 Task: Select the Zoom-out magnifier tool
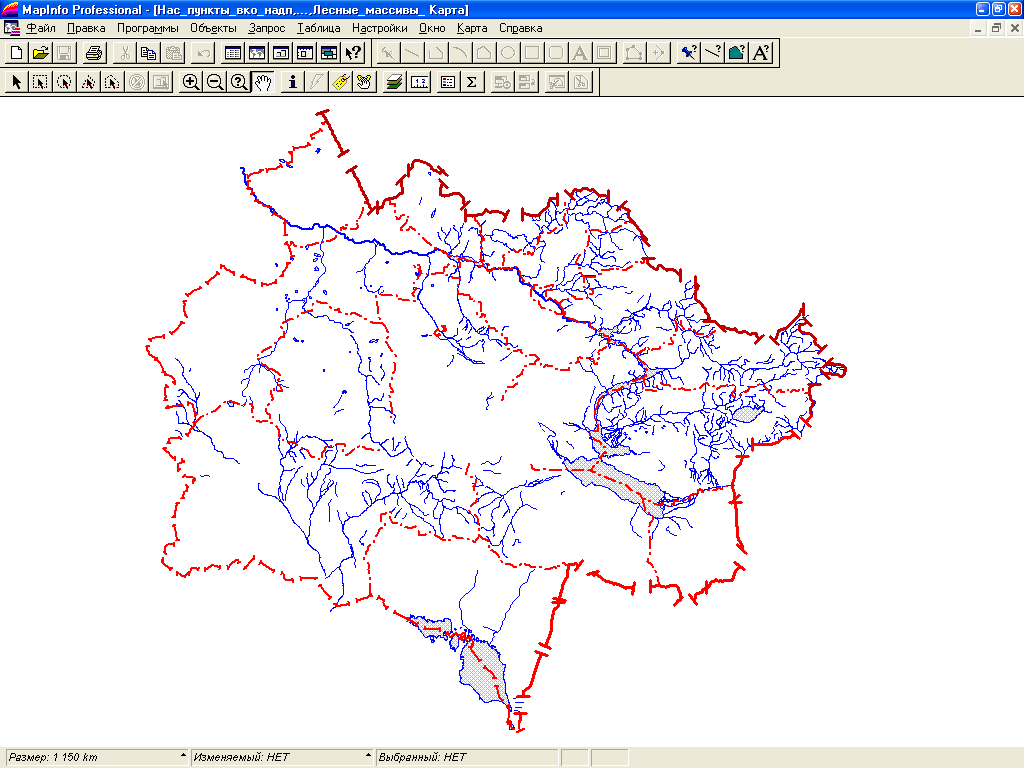point(214,82)
